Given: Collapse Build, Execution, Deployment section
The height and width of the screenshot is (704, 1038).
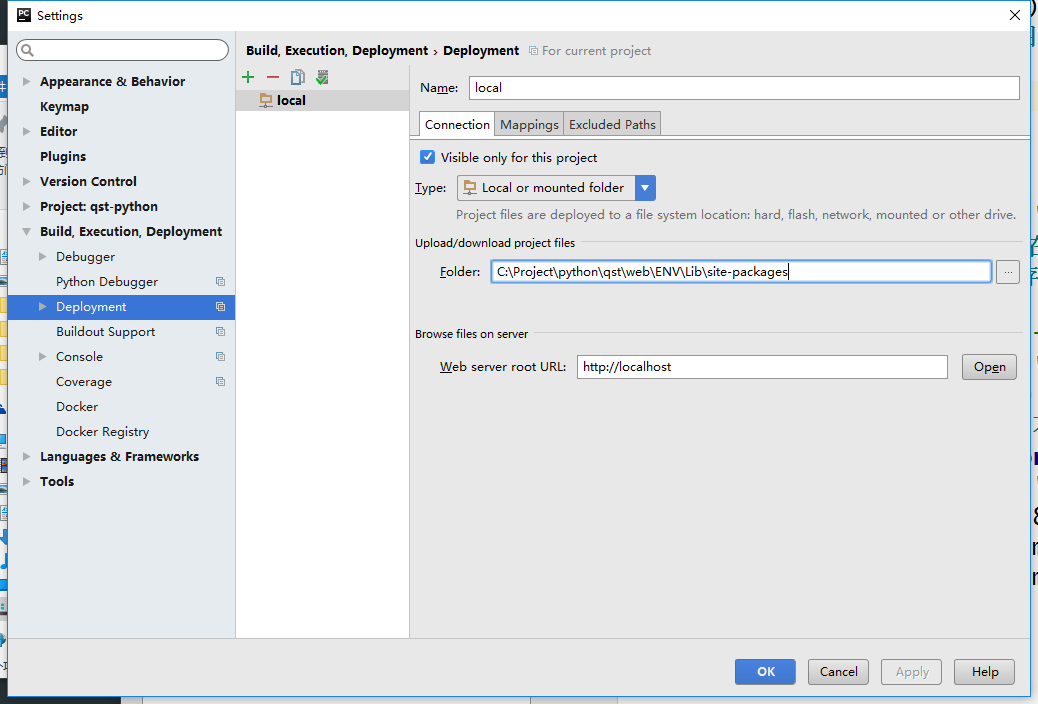Looking at the screenshot, I should 26,232.
